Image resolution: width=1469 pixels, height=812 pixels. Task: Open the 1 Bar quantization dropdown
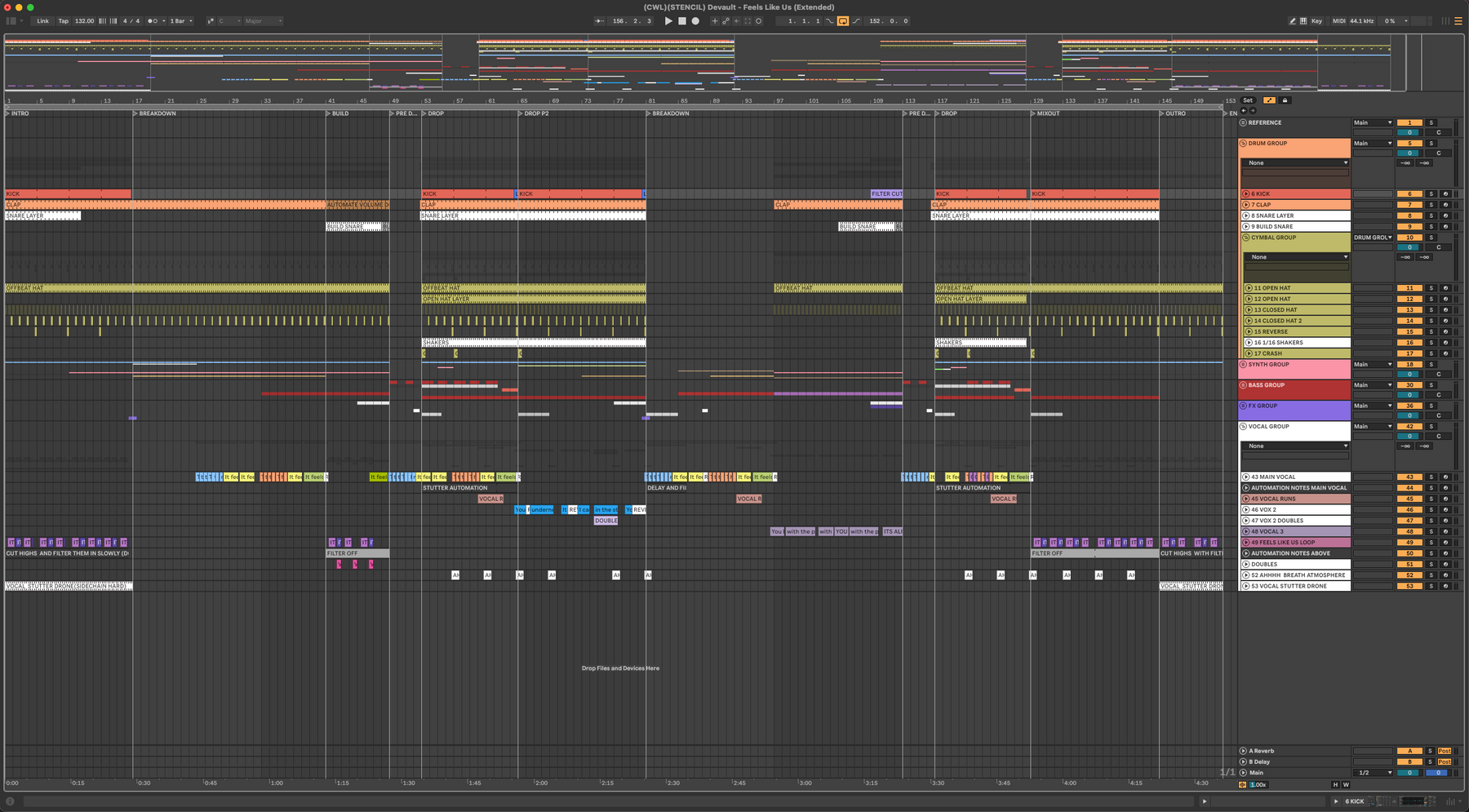pos(181,21)
